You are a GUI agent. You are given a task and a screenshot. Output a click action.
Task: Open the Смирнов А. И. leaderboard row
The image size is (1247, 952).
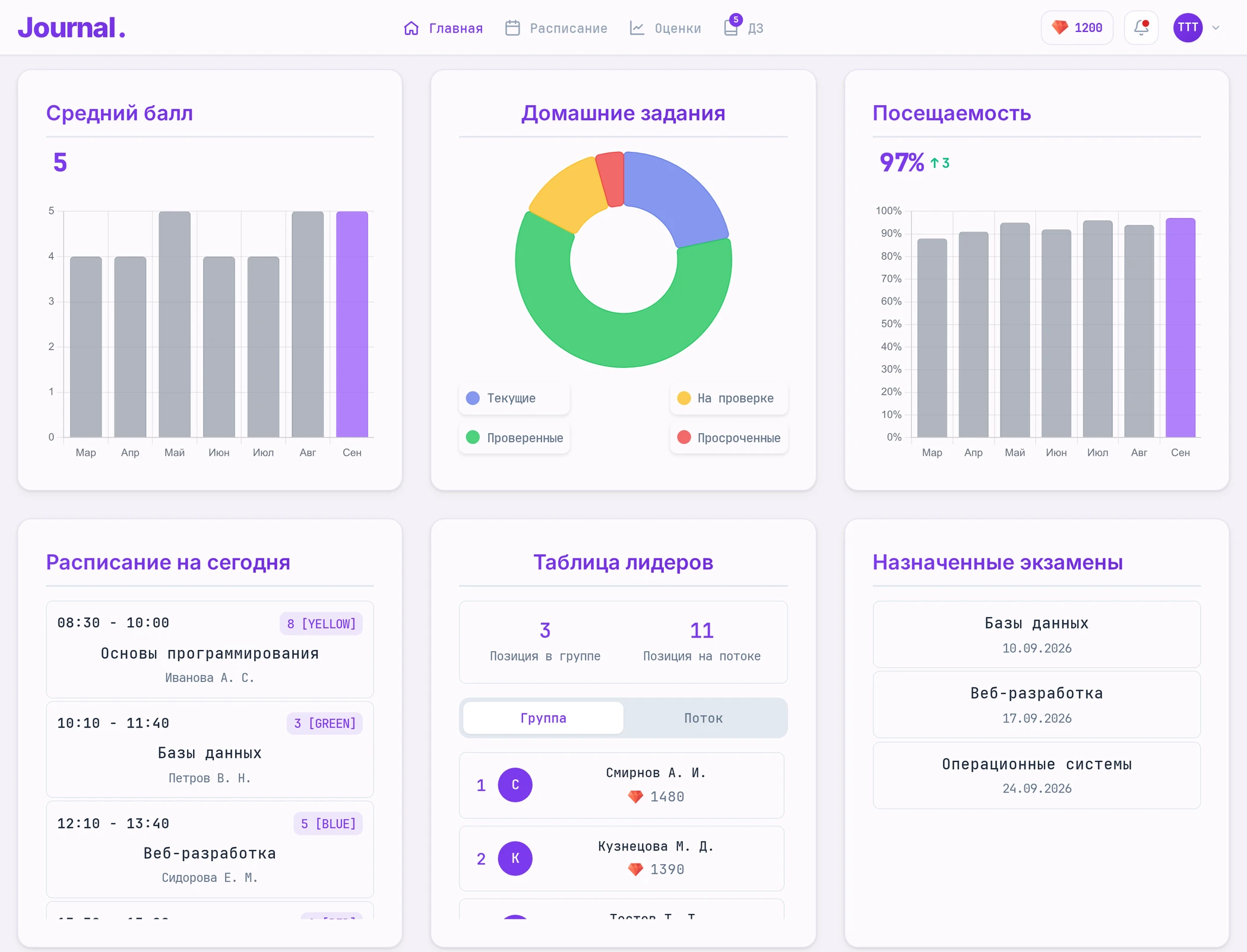[x=622, y=785]
